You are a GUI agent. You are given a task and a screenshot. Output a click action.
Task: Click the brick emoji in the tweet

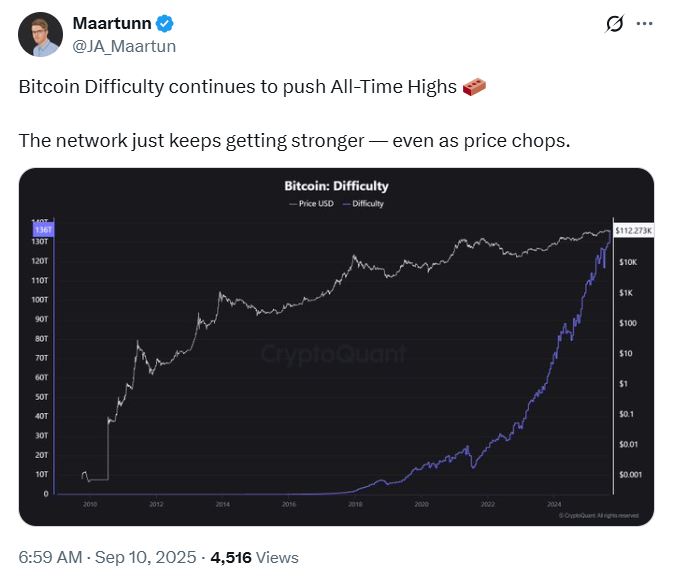click(475, 87)
